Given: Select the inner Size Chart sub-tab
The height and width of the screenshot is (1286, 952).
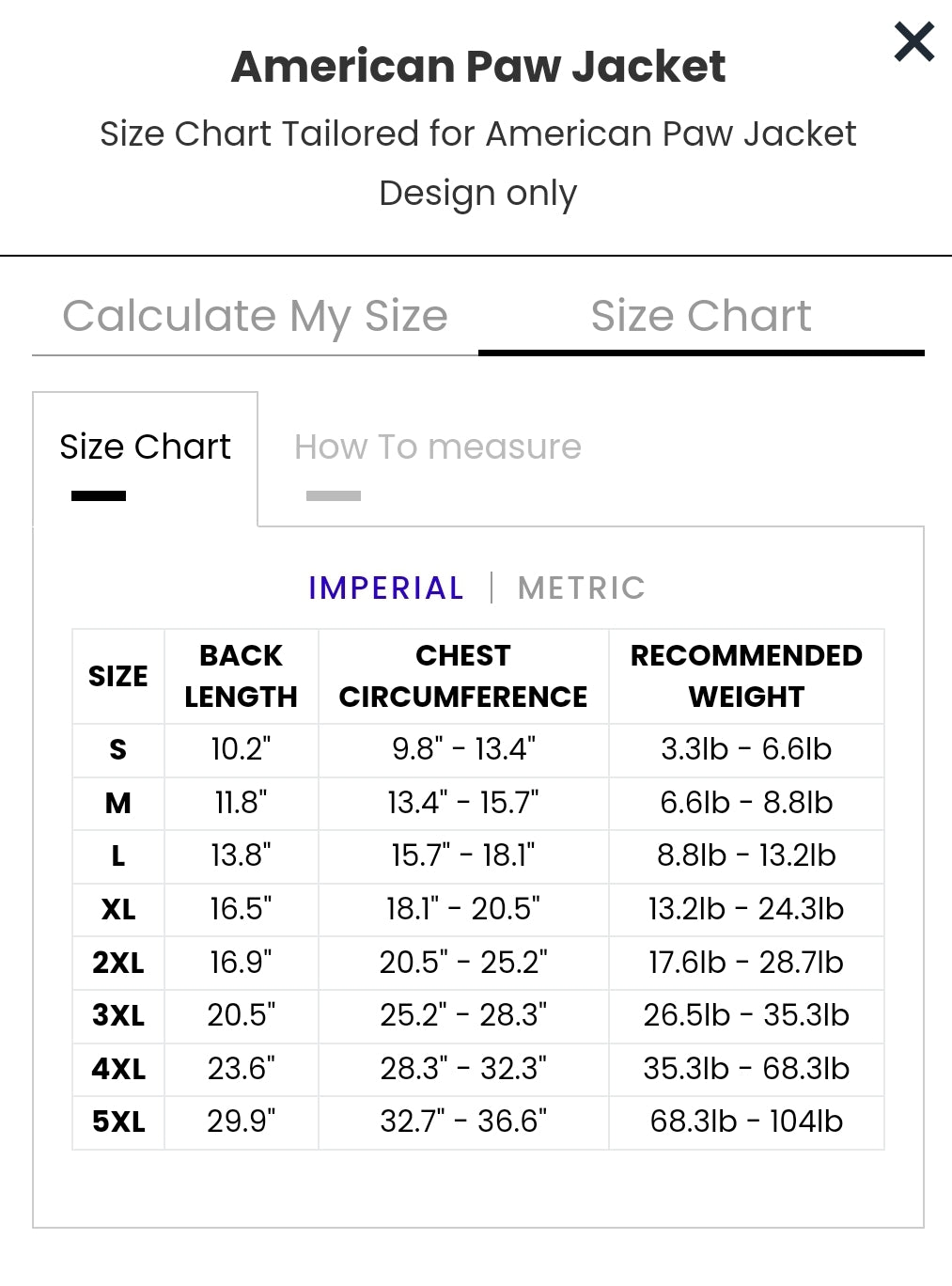Looking at the screenshot, I should [x=145, y=447].
